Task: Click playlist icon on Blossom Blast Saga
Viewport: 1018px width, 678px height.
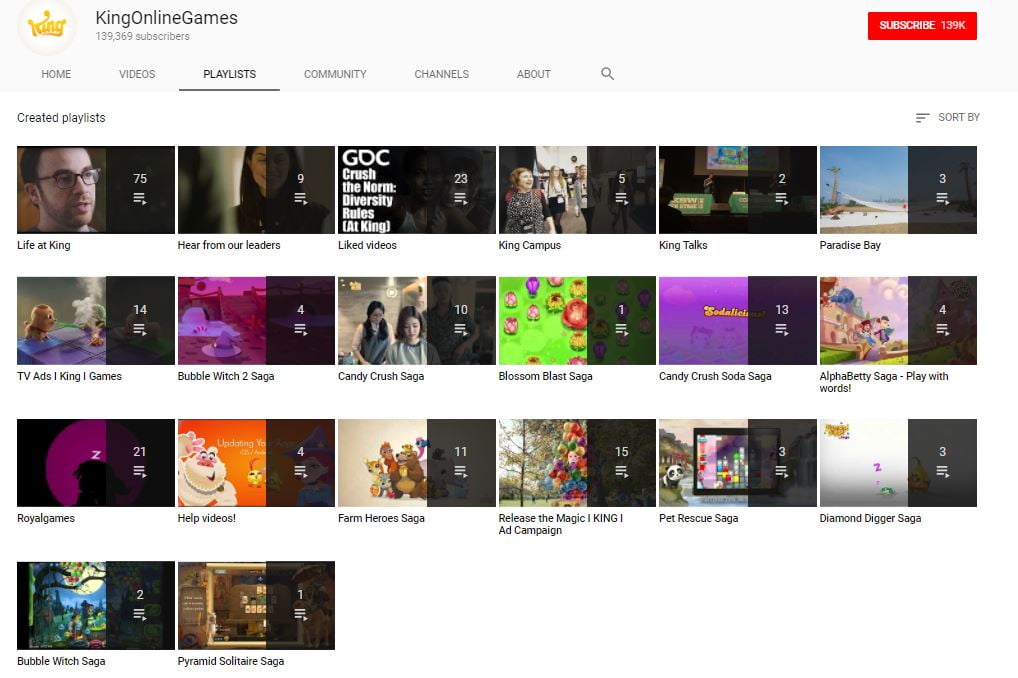Action: pos(621,330)
